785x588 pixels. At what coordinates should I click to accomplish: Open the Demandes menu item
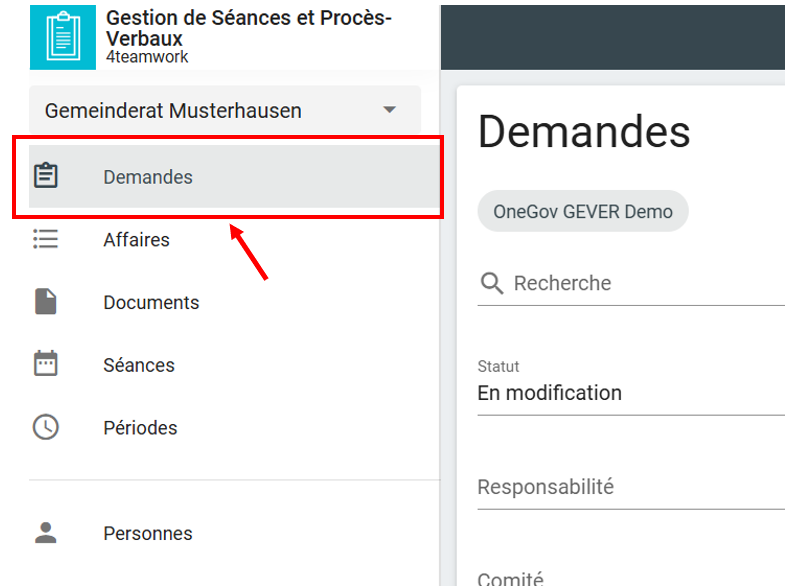point(148,177)
